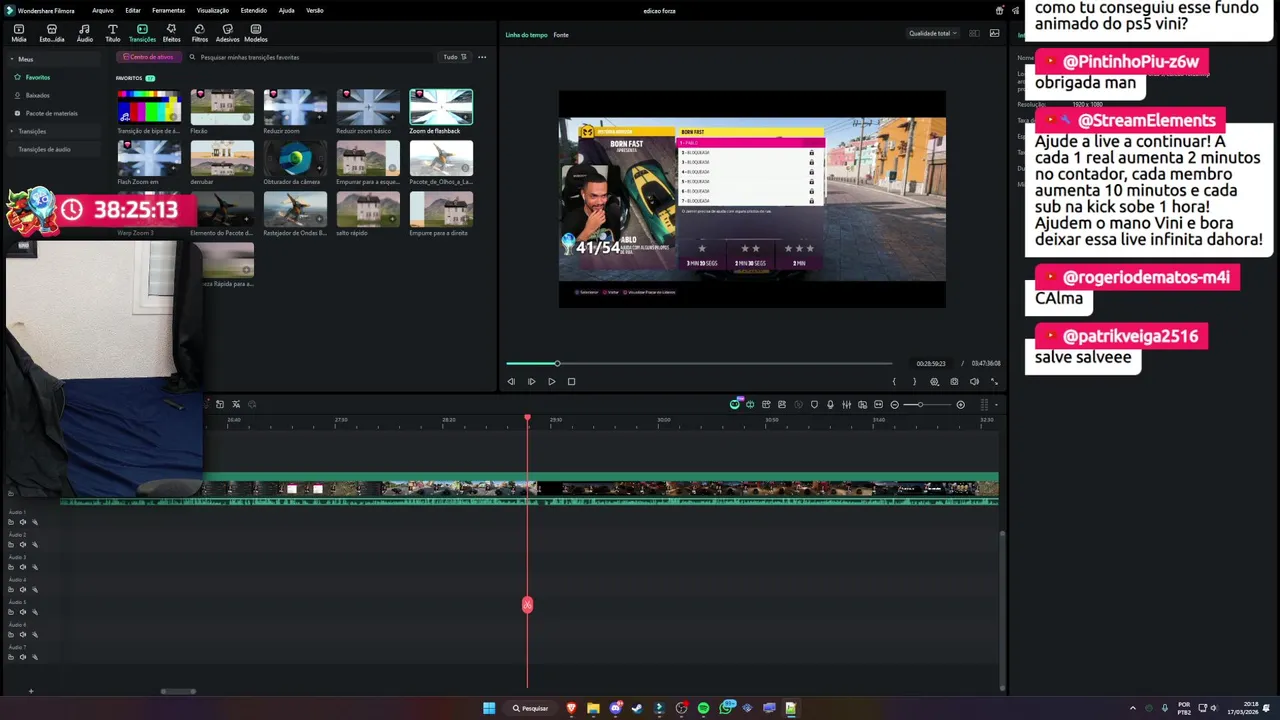This screenshot has height=720, width=1280.
Task: Switch to Linha do tempo preview tab
Action: (526, 35)
